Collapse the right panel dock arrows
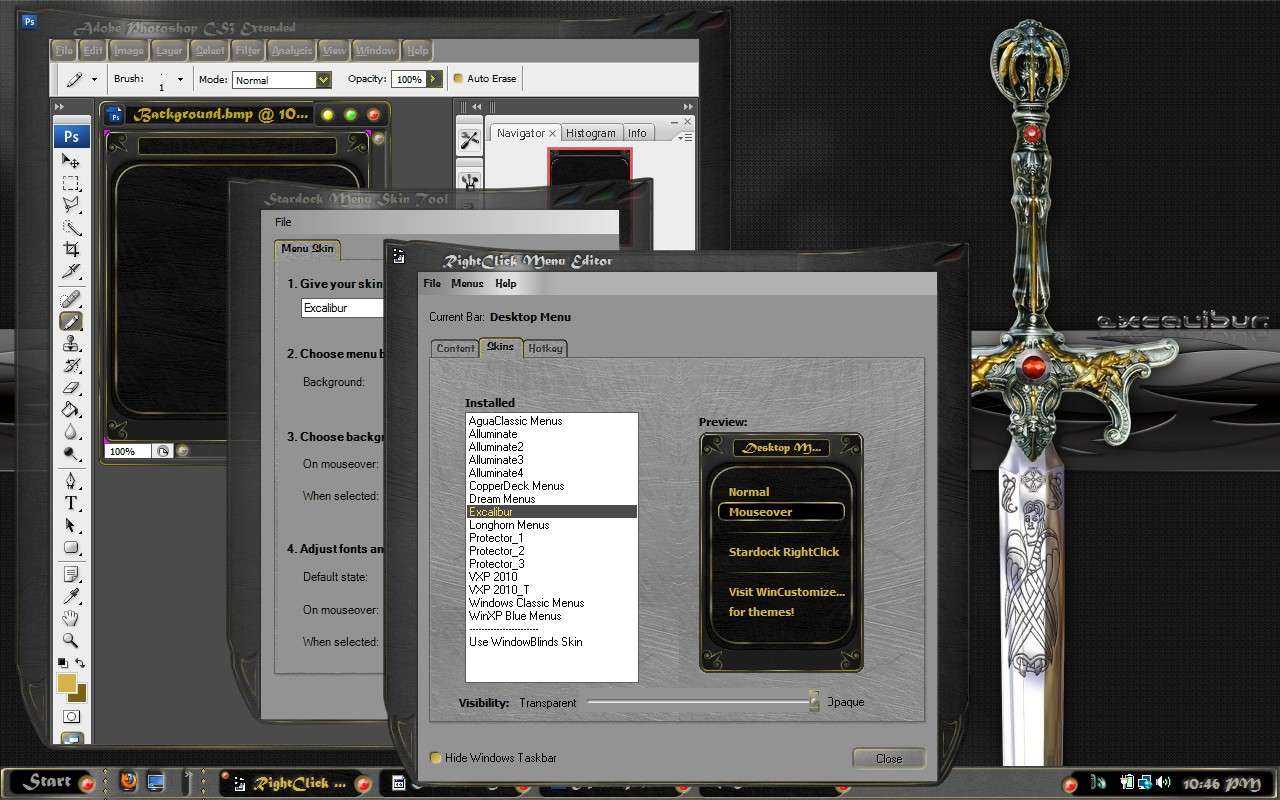The image size is (1280, 800). [x=688, y=107]
